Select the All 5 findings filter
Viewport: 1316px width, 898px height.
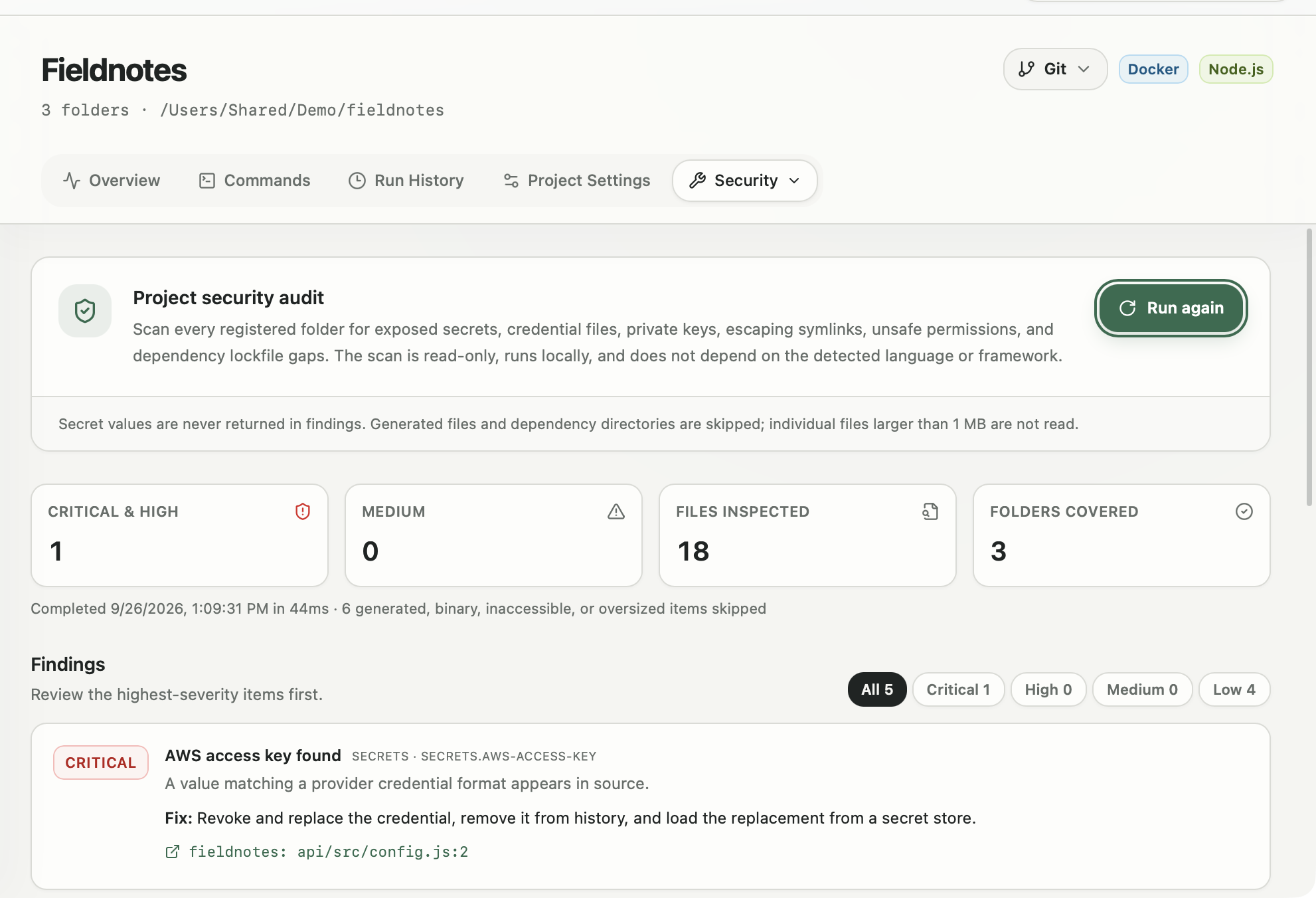[877, 689]
